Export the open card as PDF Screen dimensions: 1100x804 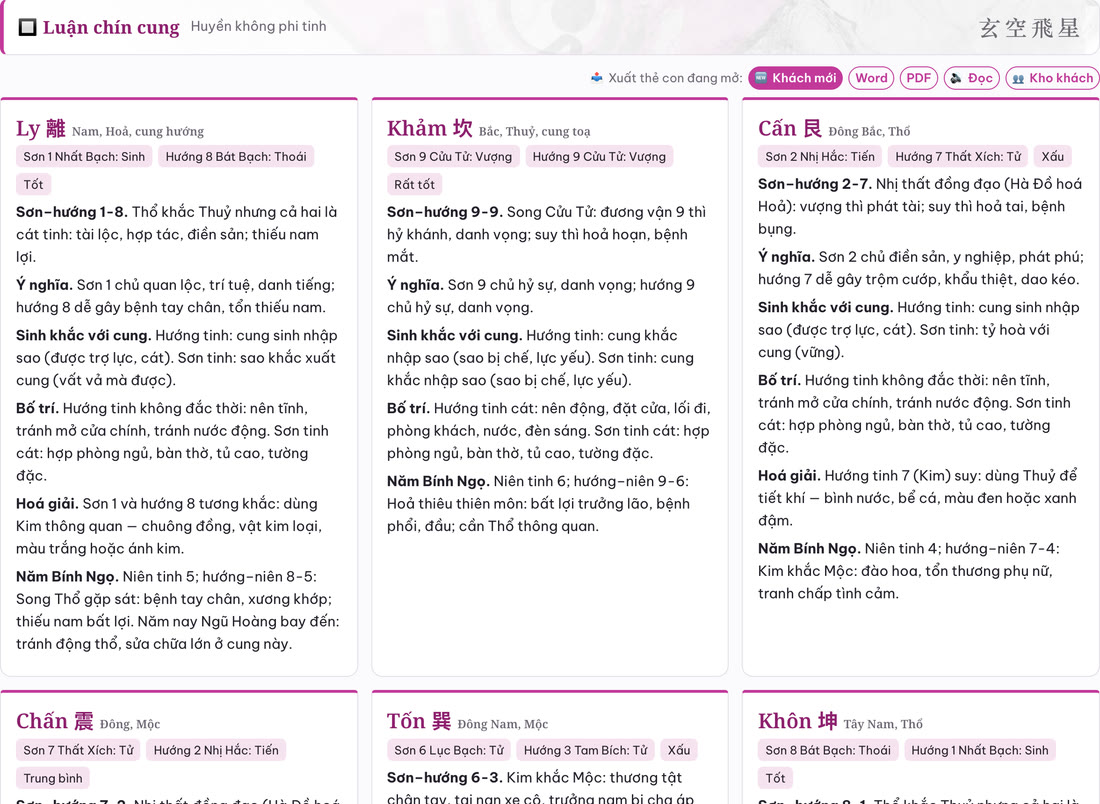(918, 78)
